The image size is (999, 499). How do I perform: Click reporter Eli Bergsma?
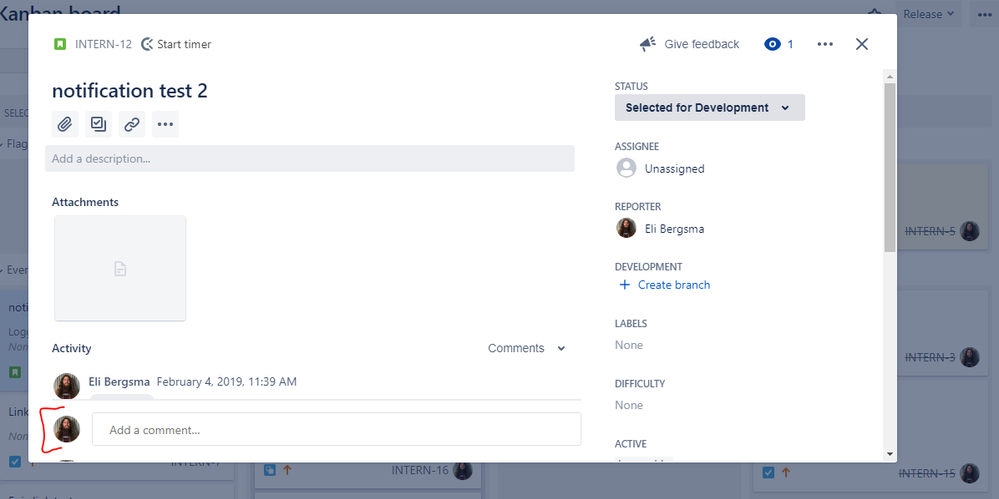[660, 229]
